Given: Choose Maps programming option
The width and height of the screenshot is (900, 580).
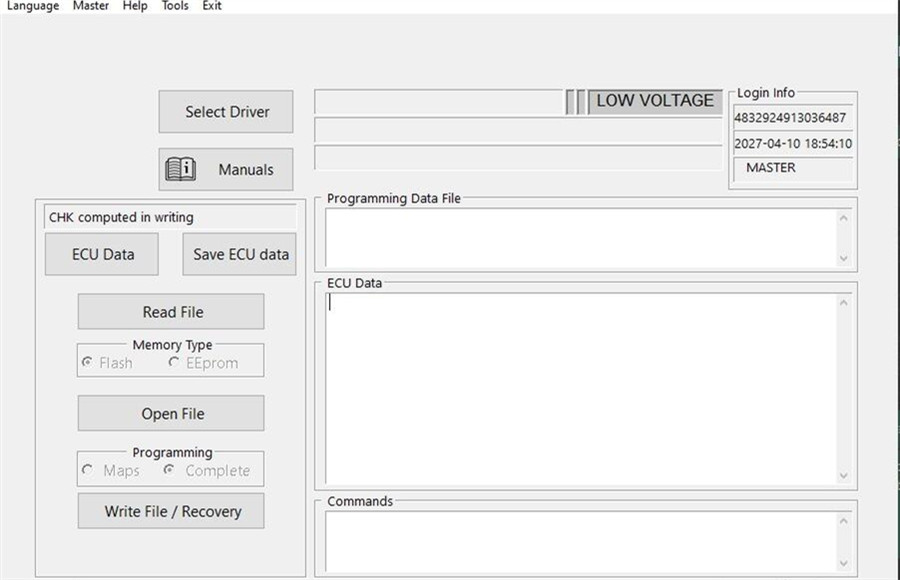Looking at the screenshot, I should [x=111, y=470].
